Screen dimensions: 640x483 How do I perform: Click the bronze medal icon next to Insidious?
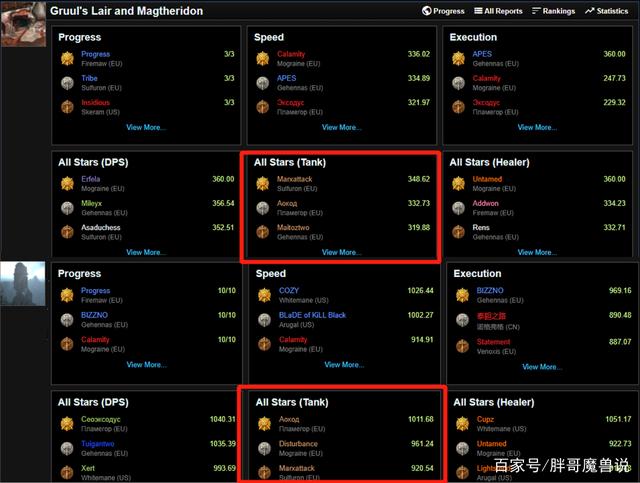[x=67, y=107]
